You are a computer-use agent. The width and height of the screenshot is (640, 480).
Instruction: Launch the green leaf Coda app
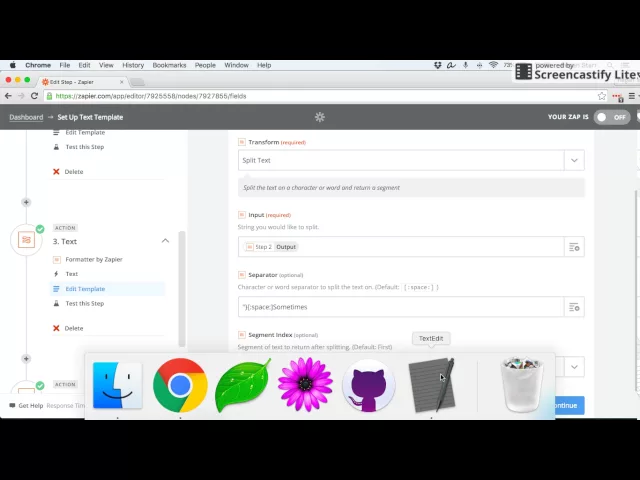pos(242,385)
